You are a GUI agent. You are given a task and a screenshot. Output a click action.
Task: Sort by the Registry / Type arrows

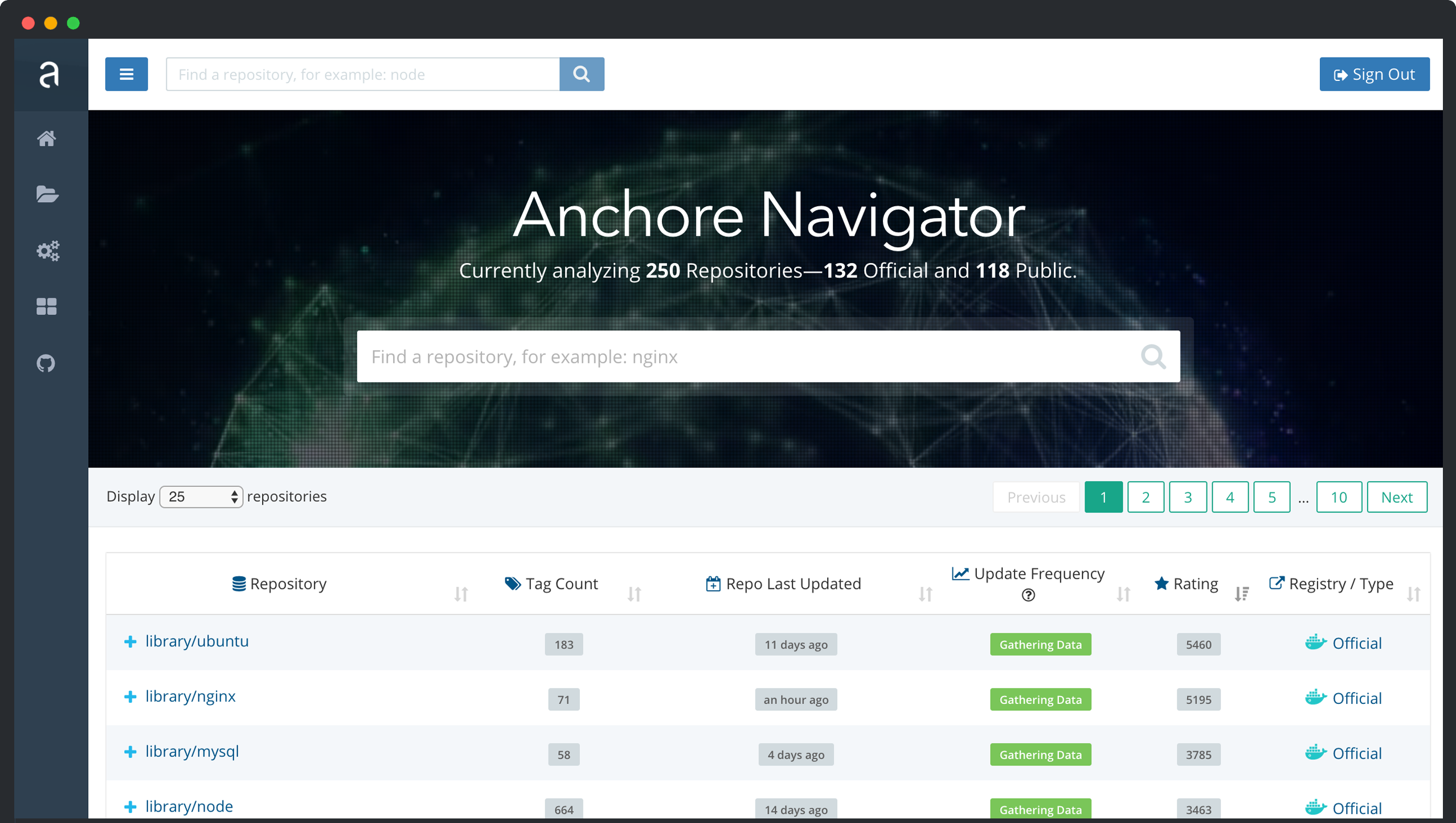click(x=1414, y=594)
